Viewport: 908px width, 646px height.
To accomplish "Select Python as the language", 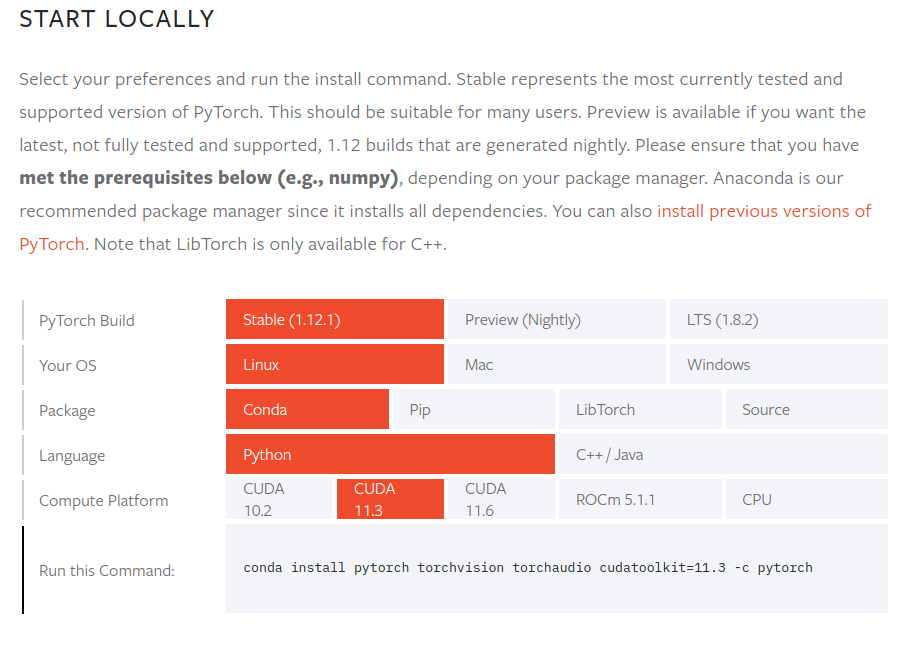I will 390,455.
